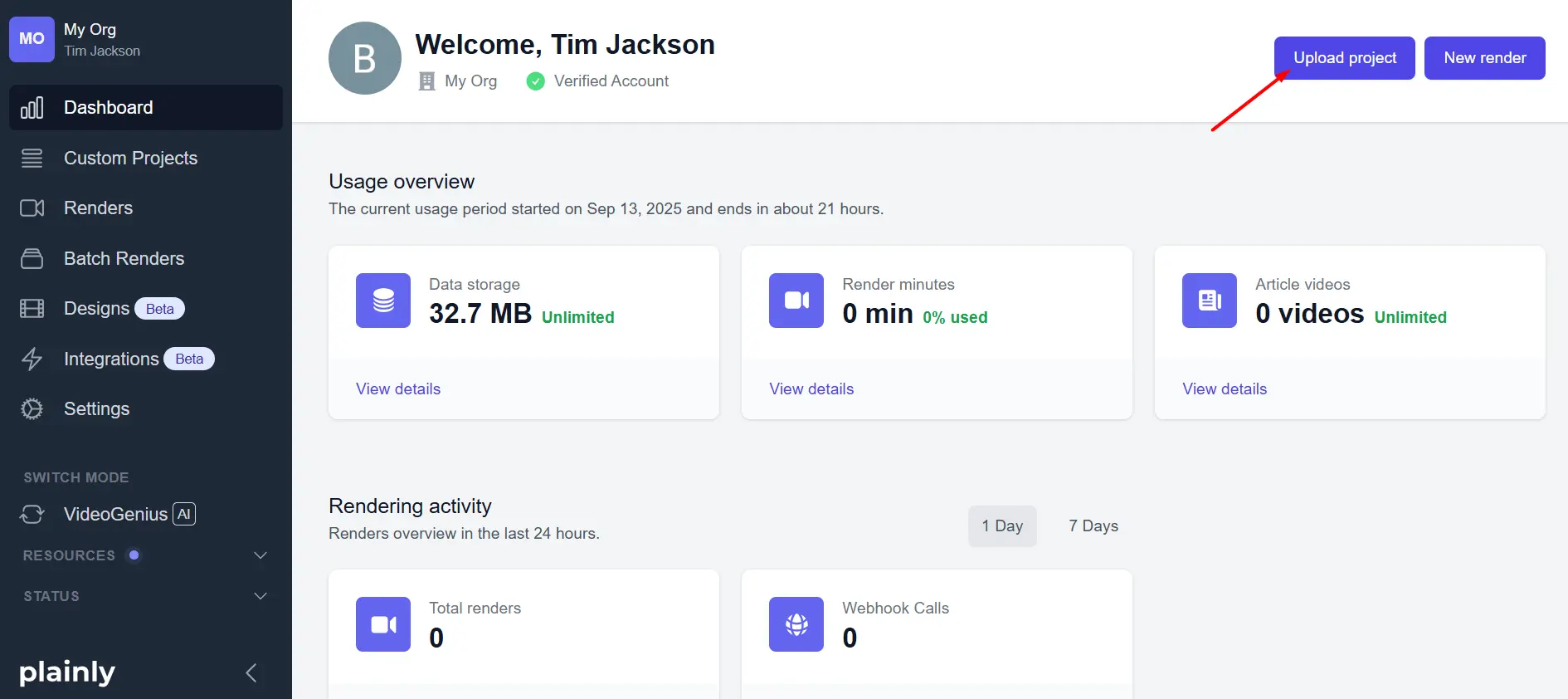The height and width of the screenshot is (699, 1568).
Task: Click the Data storage database icon
Action: click(383, 301)
